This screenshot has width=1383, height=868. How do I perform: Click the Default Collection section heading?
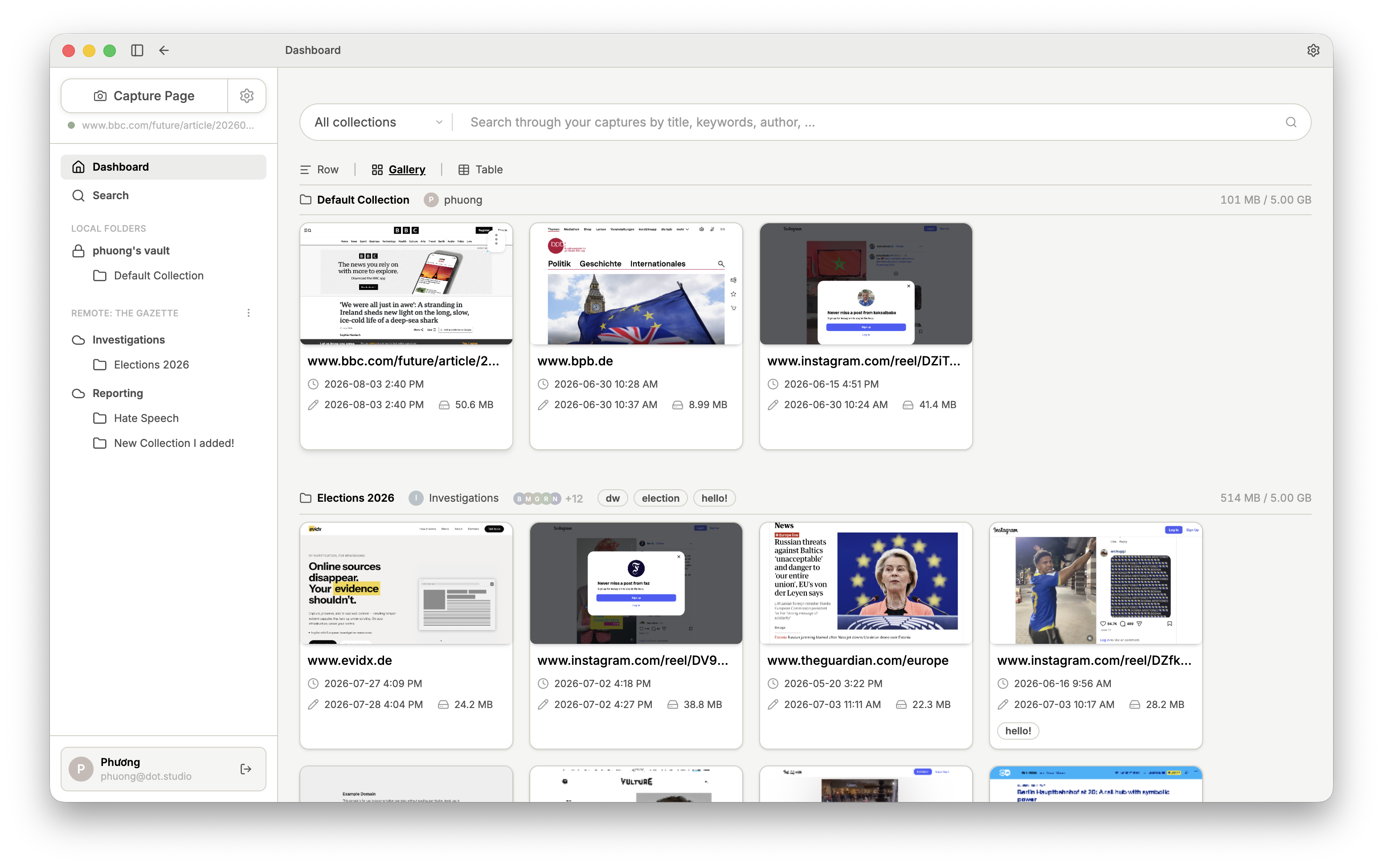tap(363, 200)
